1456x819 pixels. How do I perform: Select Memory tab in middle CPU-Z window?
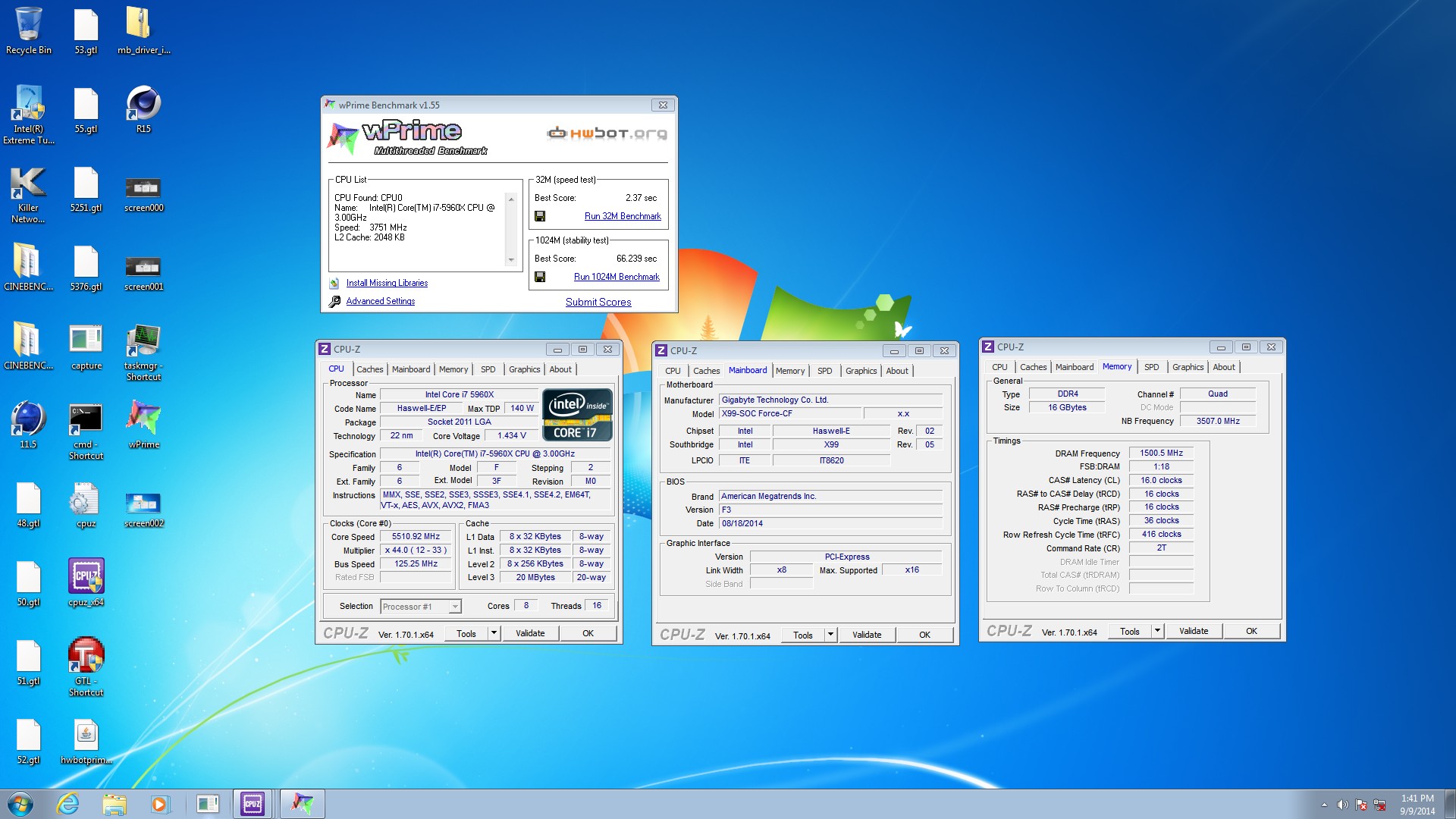click(x=790, y=371)
